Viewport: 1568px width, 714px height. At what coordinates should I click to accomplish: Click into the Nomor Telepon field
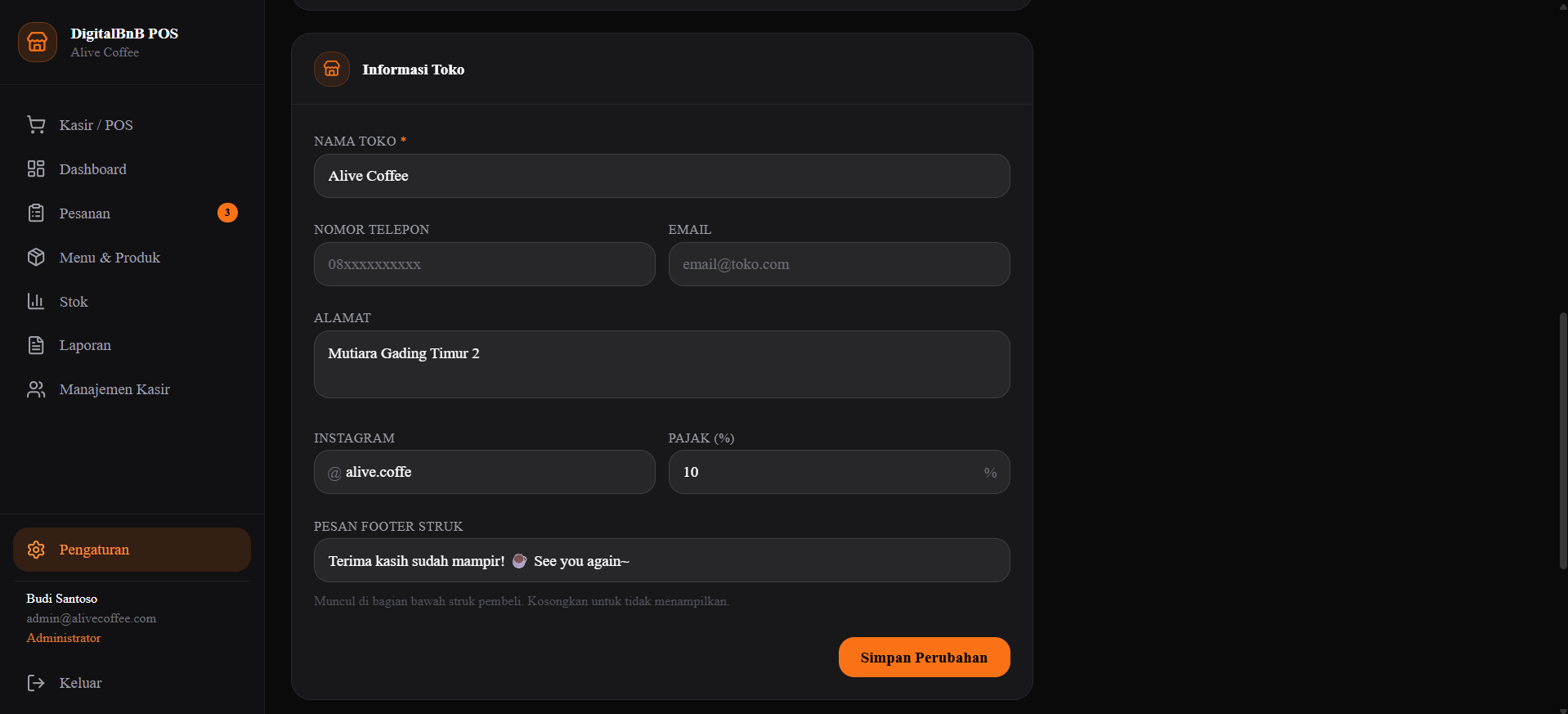pyautogui.click(x=484, y=264)
